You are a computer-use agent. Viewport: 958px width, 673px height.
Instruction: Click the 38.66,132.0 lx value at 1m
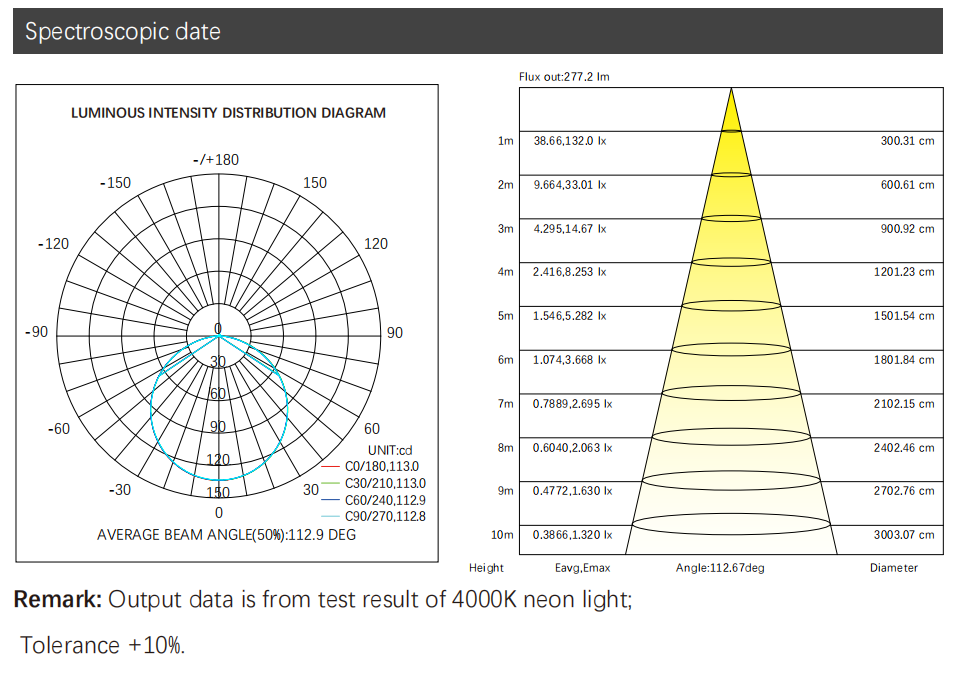[x=570, y=141]
